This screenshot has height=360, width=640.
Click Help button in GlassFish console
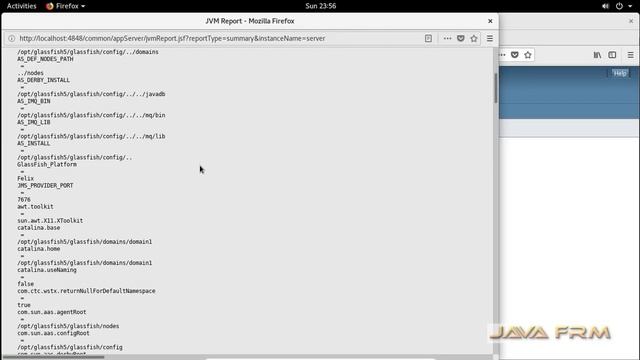[620, 73]
